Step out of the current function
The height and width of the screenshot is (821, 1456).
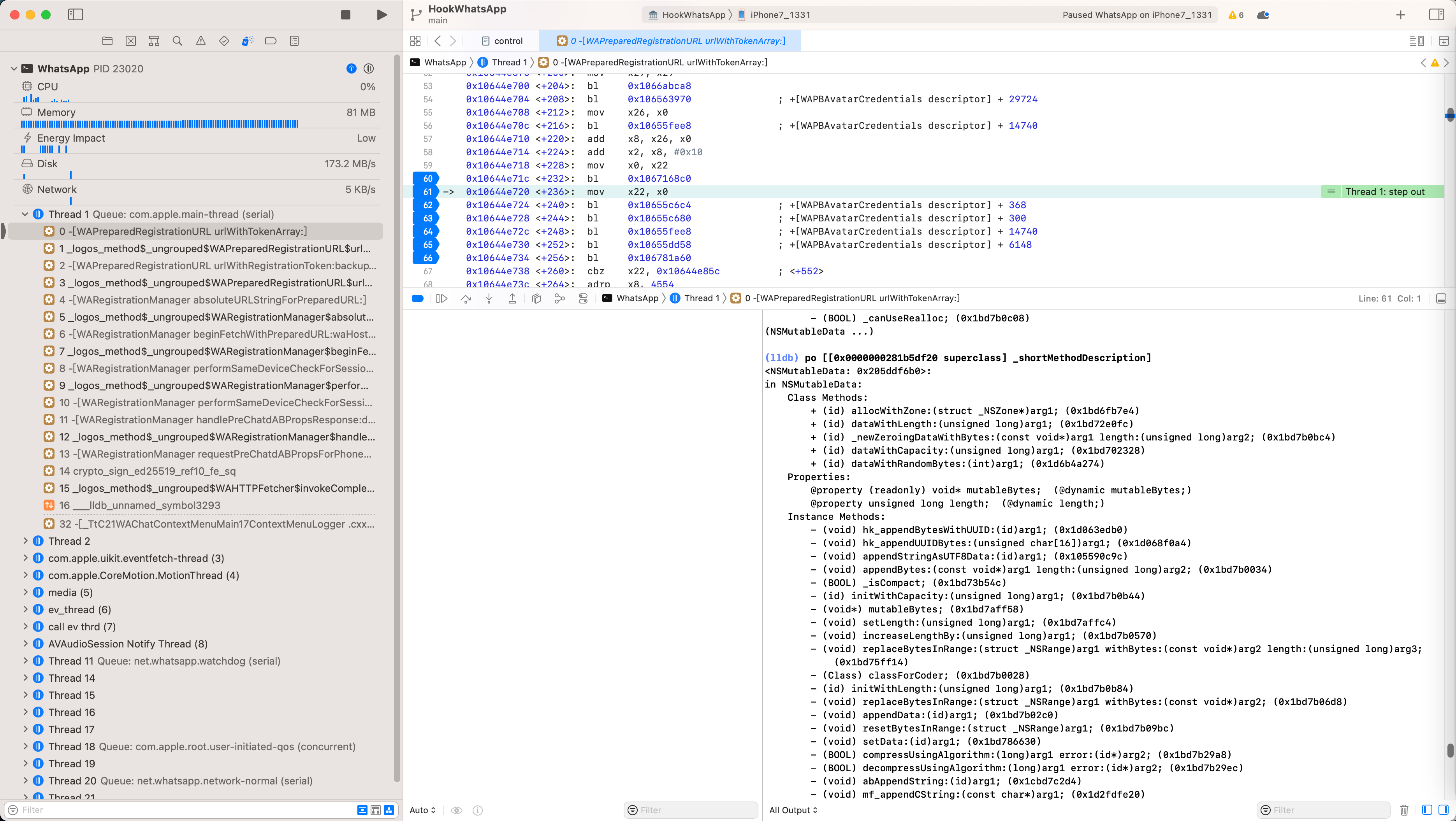coord(512,298)
